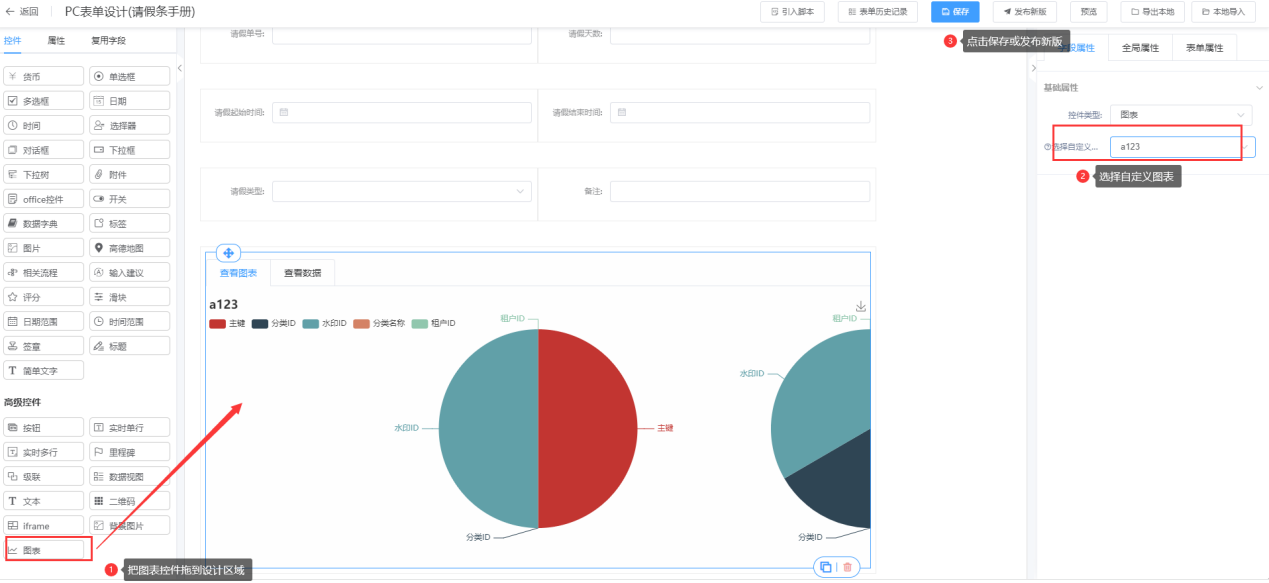Screen dimensions: 1269x583
Task: Switch to the 属性 tab
Action: pyautogui.click(x=56, y=41)
